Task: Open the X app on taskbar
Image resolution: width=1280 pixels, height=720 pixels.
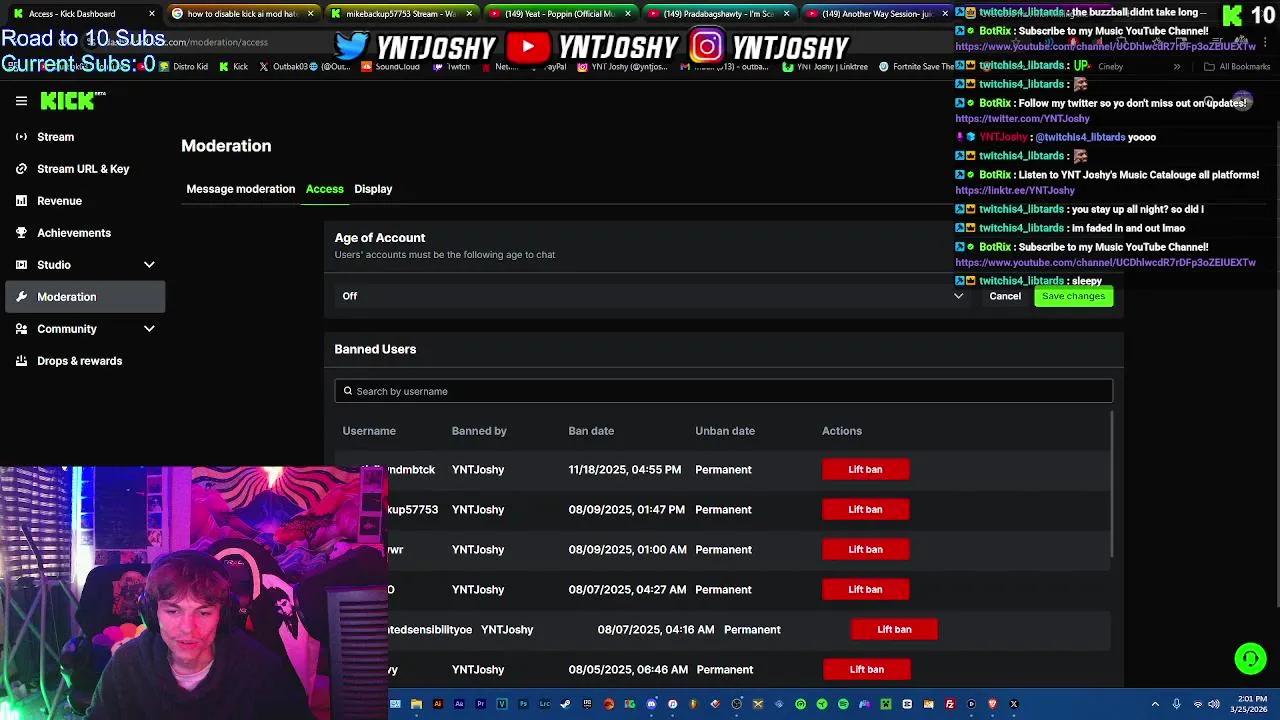Action: [x=1013, y=704]
